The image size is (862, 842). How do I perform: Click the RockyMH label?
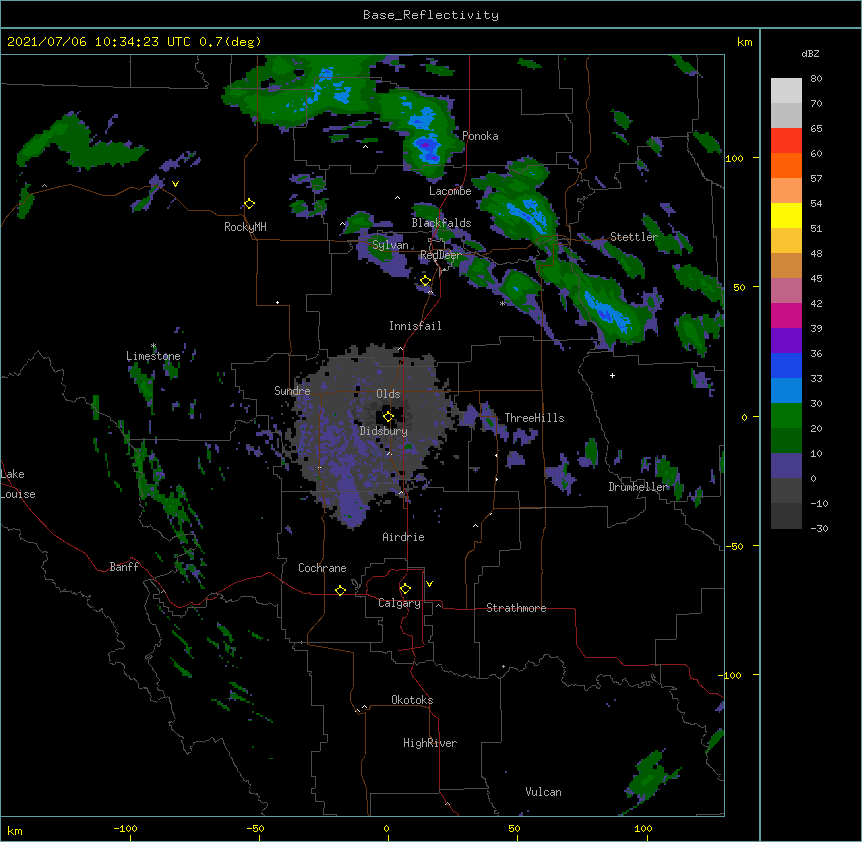click(245, 227)
